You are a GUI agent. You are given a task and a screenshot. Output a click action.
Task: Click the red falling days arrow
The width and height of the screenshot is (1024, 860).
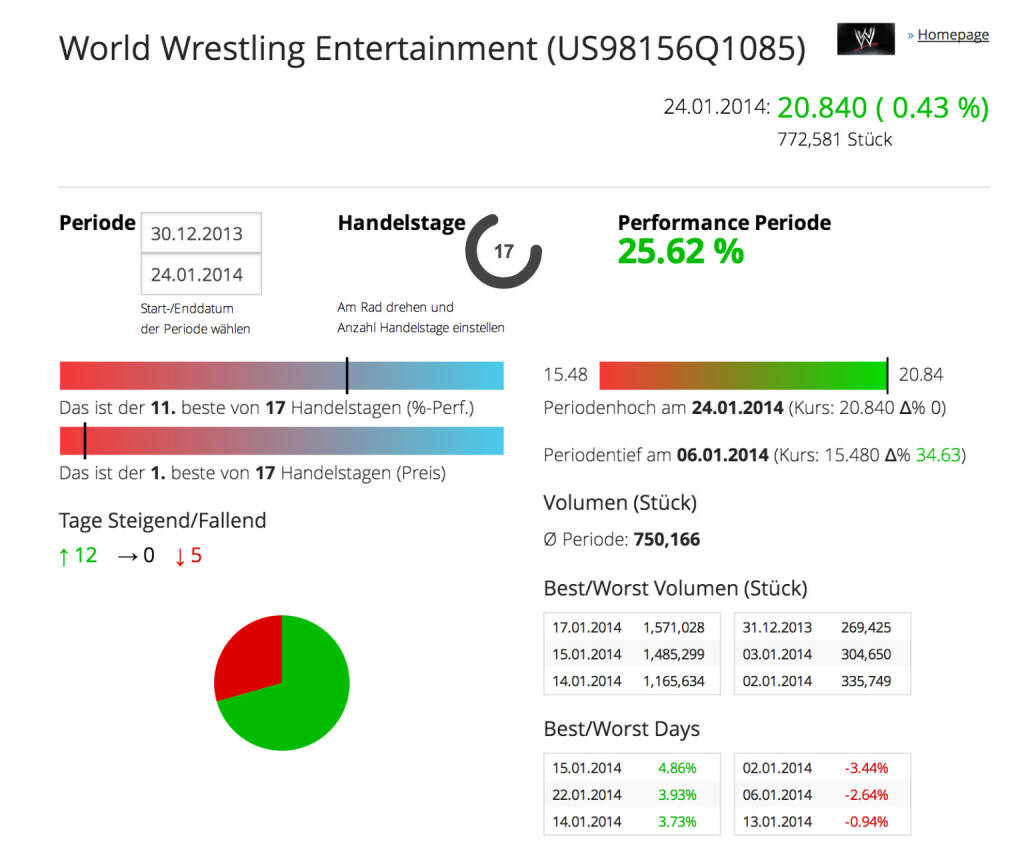pyautogui.click(x=180, y=556)
